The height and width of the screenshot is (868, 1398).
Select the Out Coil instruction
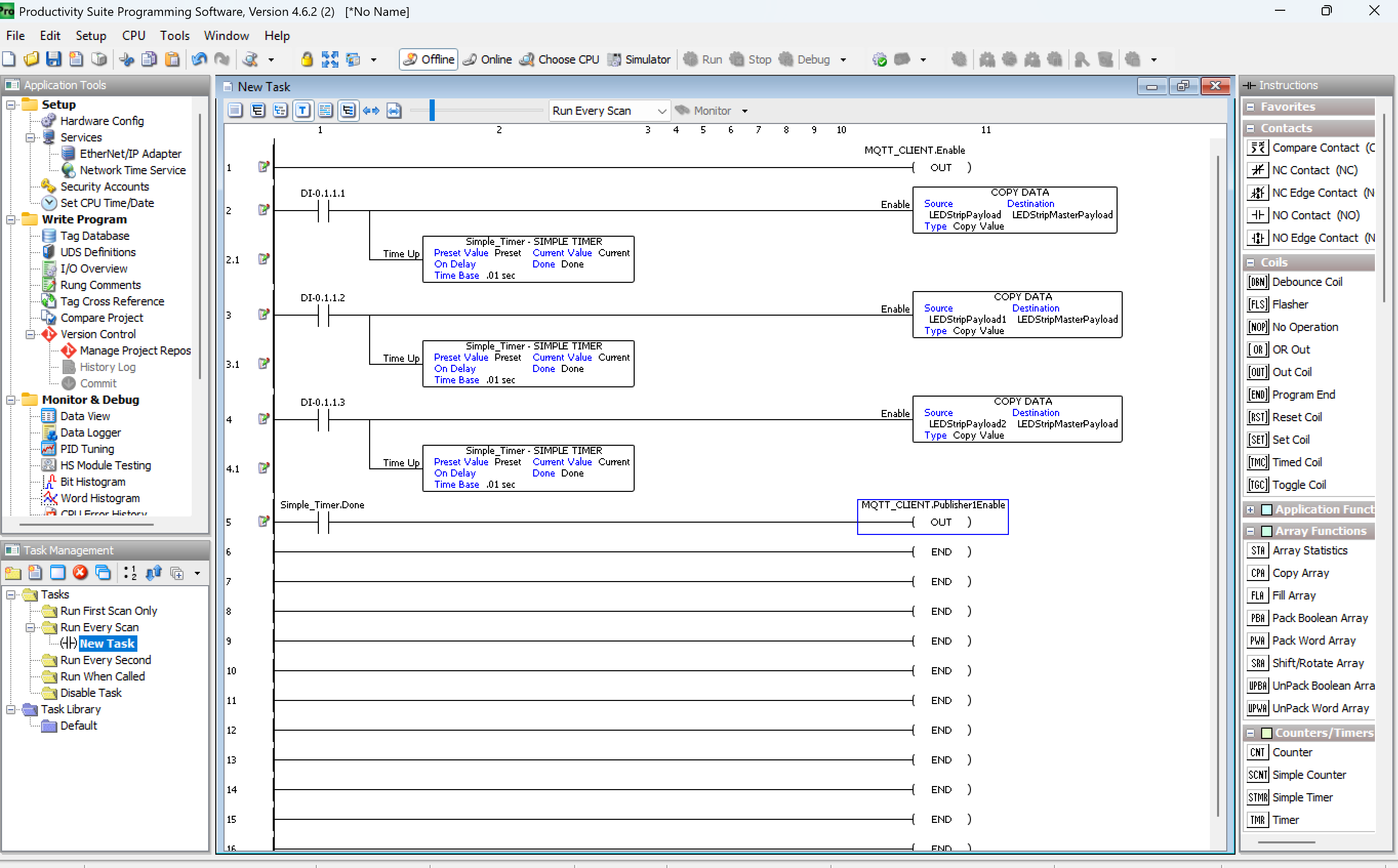click(x=1280, y=372)
